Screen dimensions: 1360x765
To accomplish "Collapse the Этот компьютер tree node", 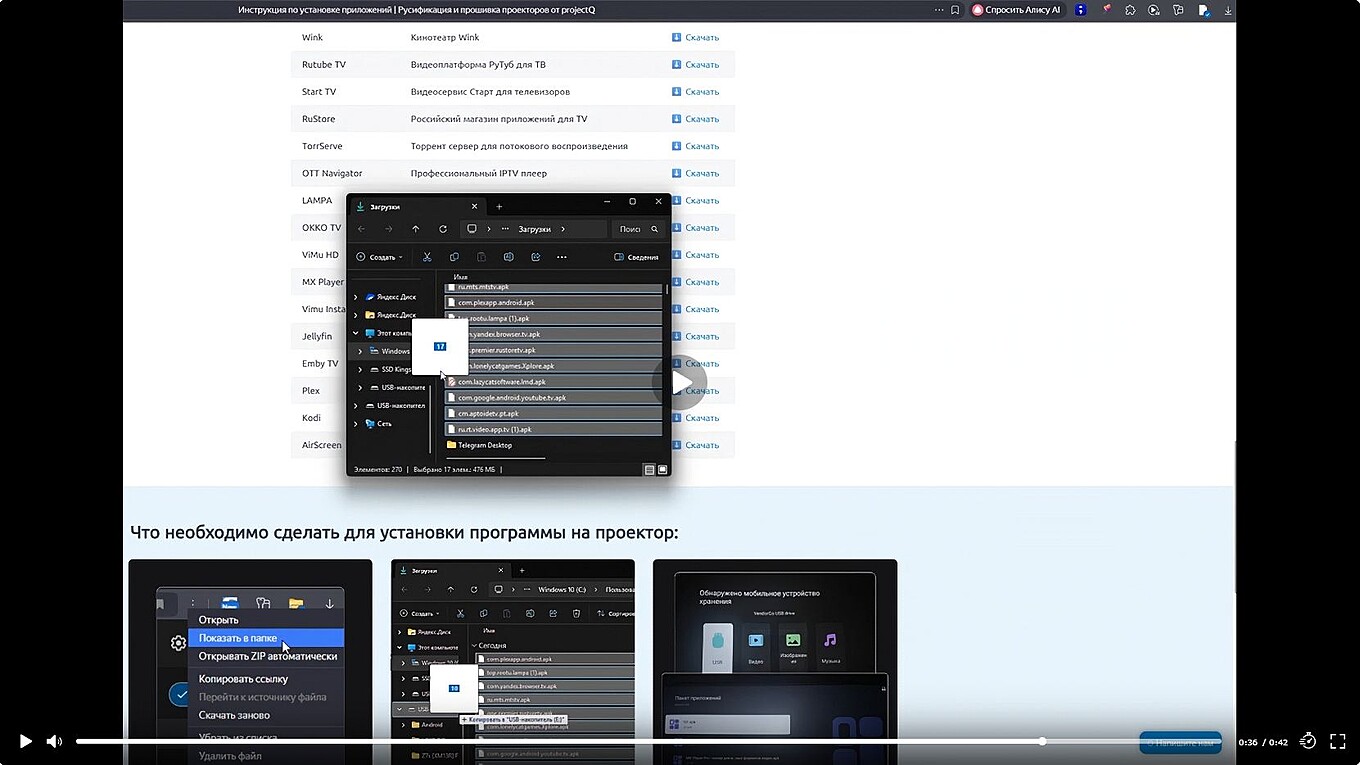I will [356, 333].
